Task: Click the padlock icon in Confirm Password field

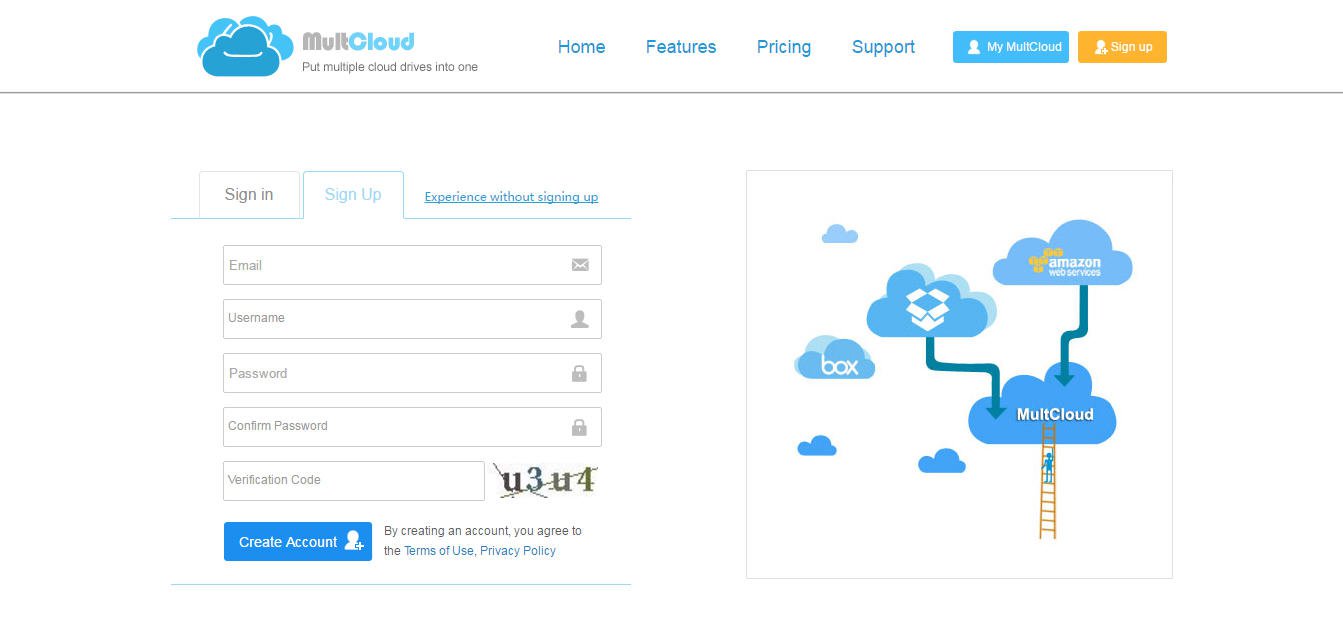Action: [x=579, y=427]
